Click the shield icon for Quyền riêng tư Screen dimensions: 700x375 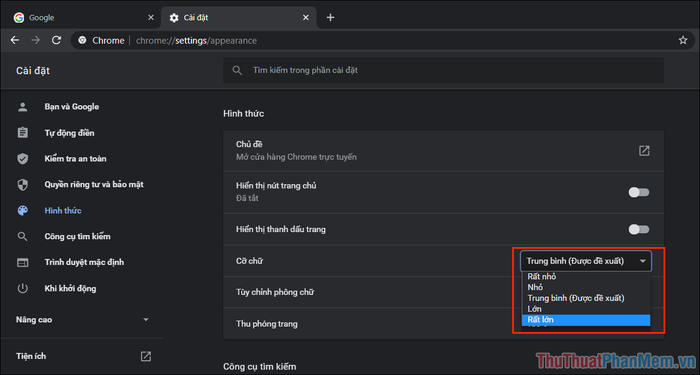22,184
